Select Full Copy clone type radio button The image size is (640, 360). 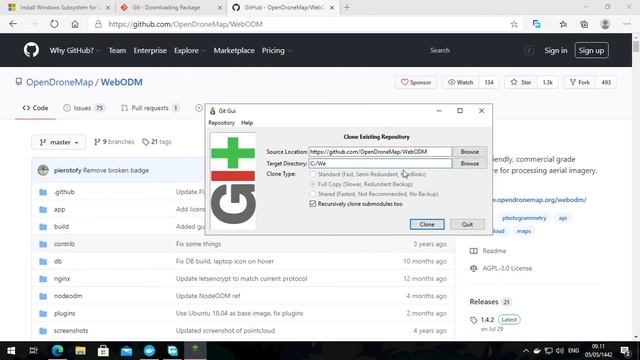(x=313, y=184)
